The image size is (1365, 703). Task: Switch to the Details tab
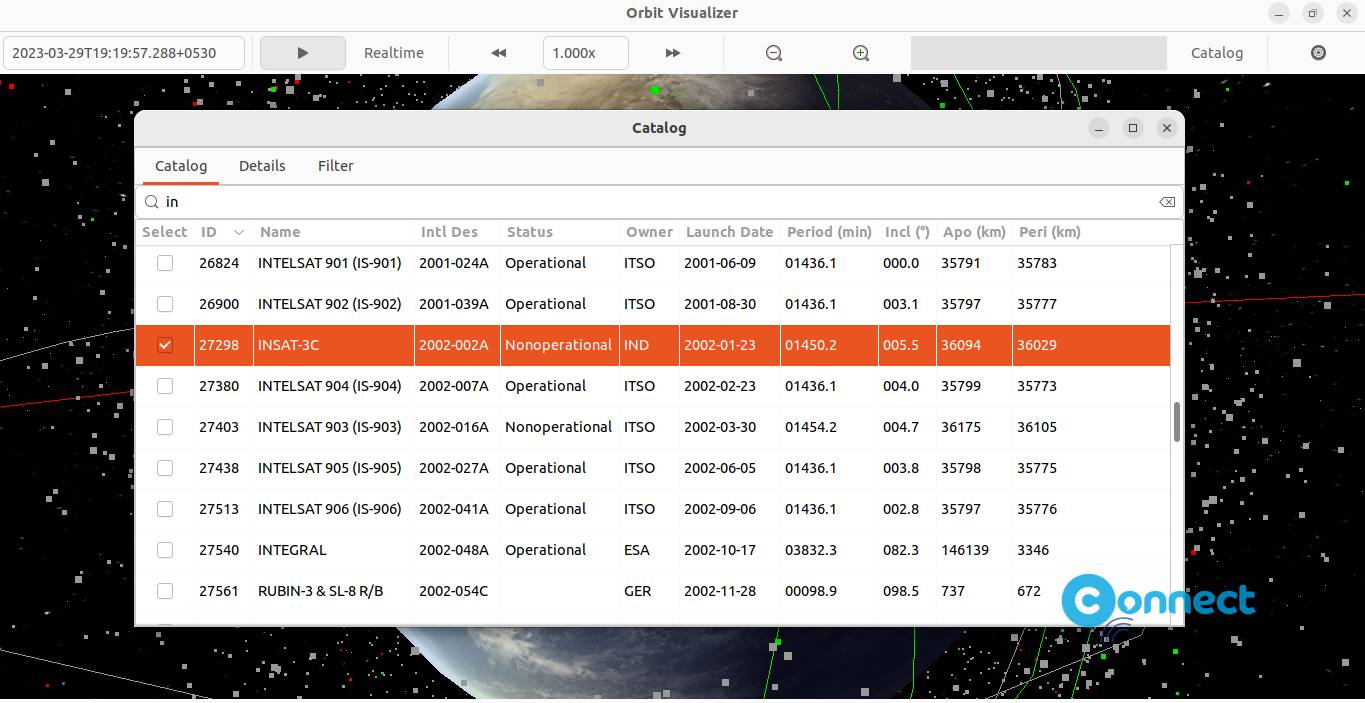tap(262, 166)
